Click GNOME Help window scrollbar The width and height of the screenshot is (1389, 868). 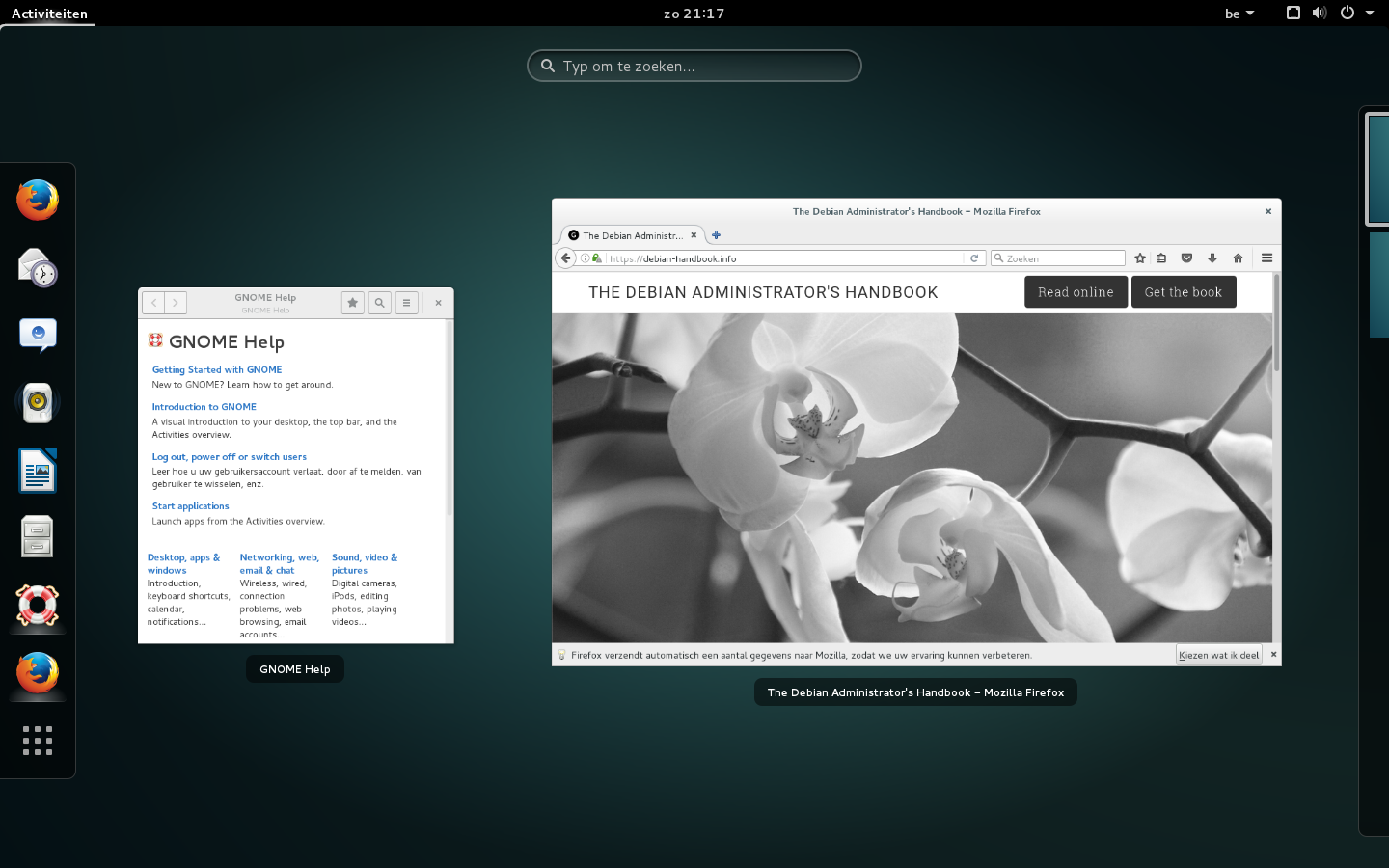click(x=449, y=417)
